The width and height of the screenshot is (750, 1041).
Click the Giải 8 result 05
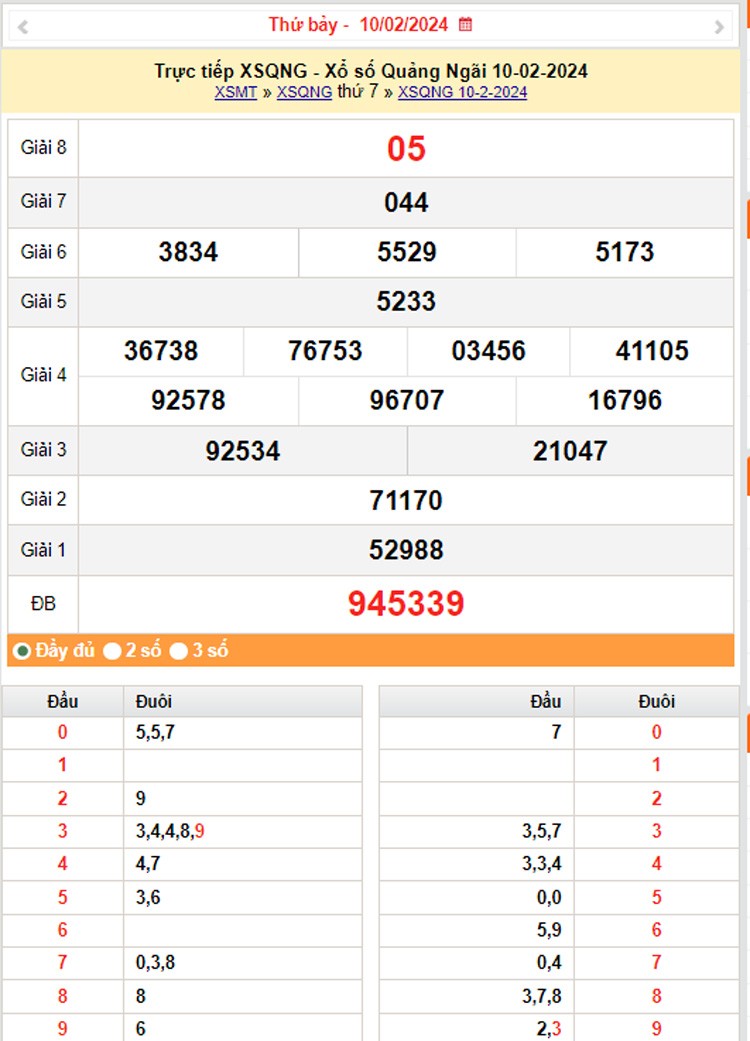406,149
